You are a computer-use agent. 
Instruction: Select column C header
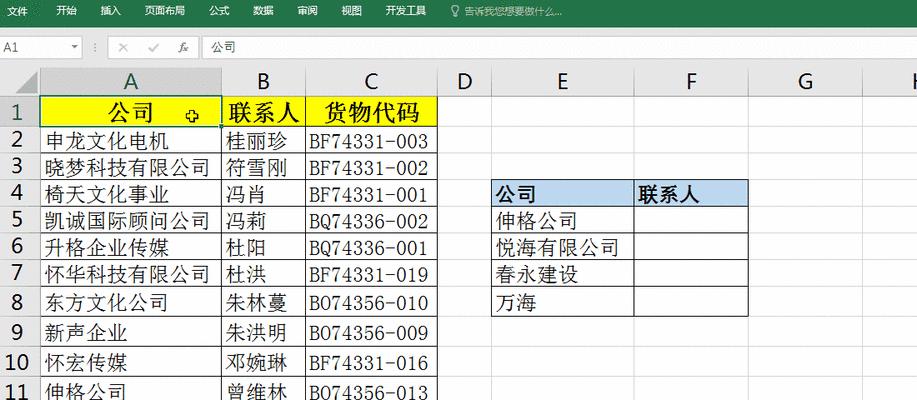tap(371, 82)
